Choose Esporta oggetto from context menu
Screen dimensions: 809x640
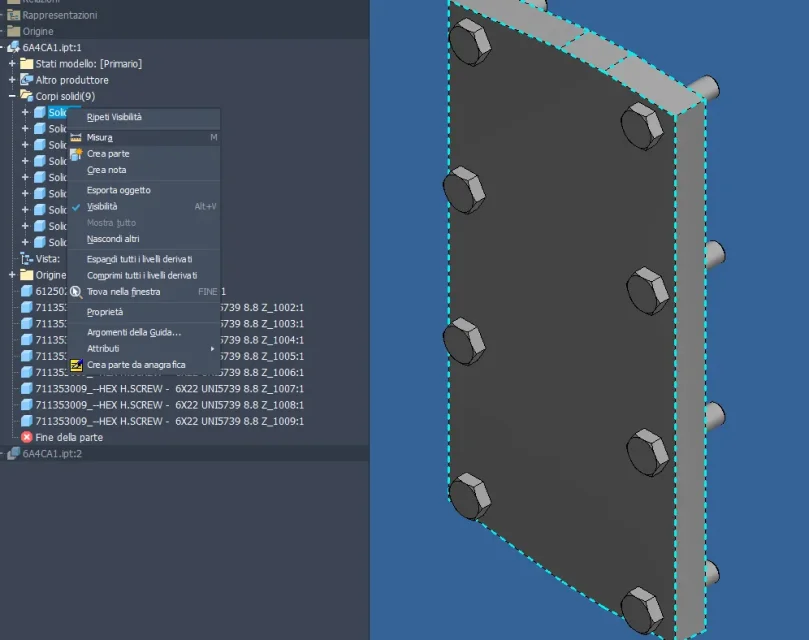tap(119, 190)
